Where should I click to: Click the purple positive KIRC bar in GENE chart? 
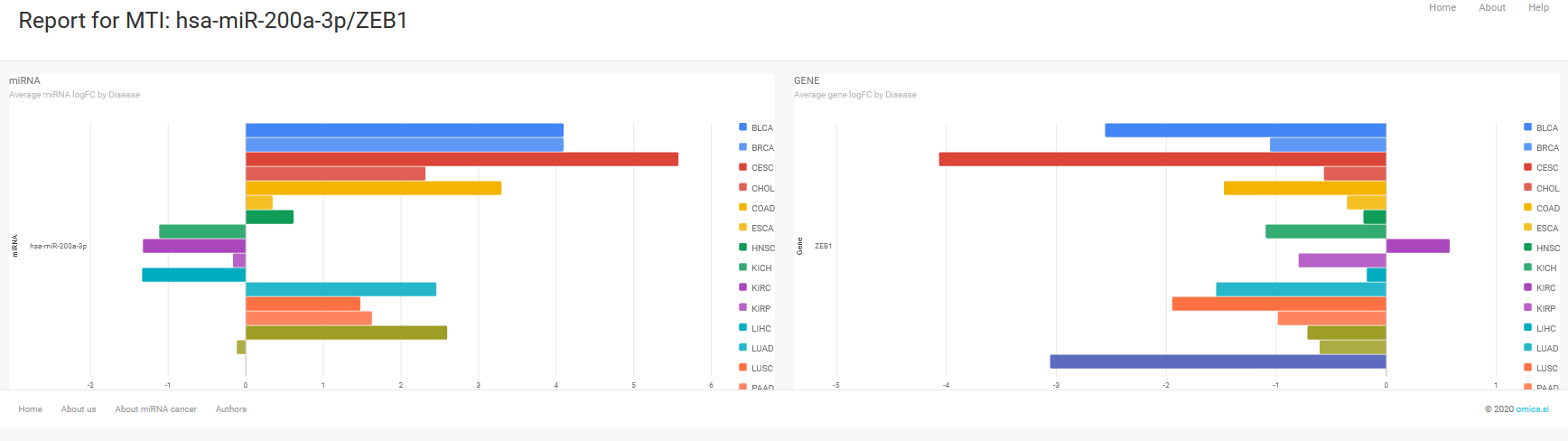tap(1417, 246)
